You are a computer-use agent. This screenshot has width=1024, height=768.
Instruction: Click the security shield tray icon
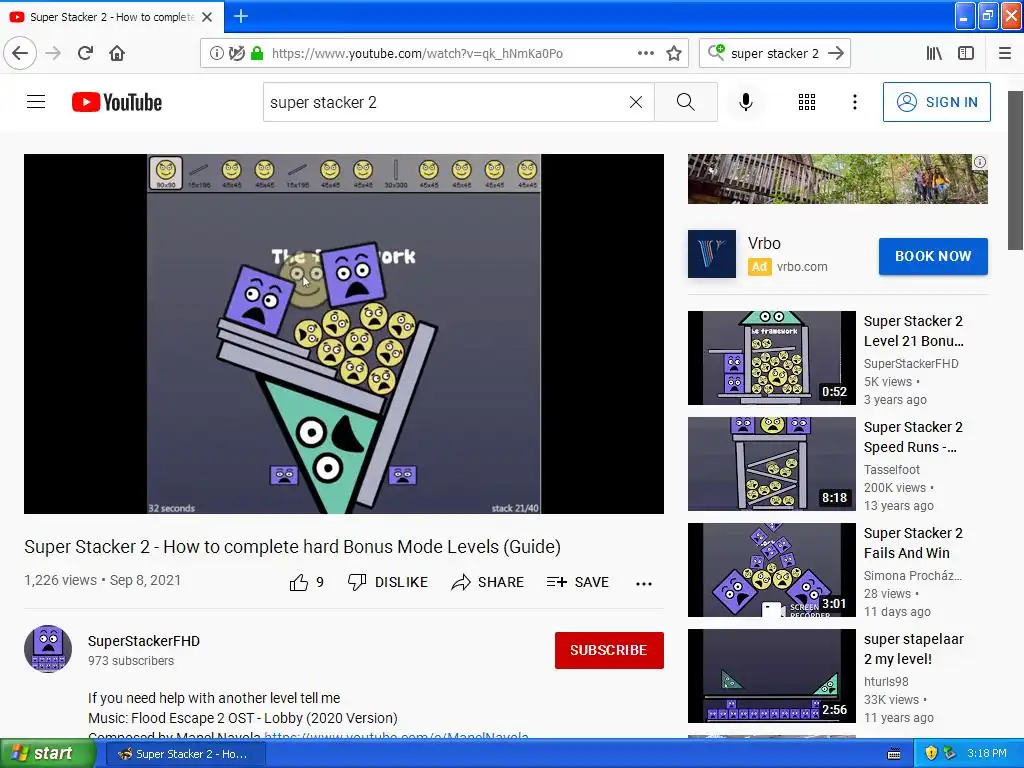coord(931,754)
